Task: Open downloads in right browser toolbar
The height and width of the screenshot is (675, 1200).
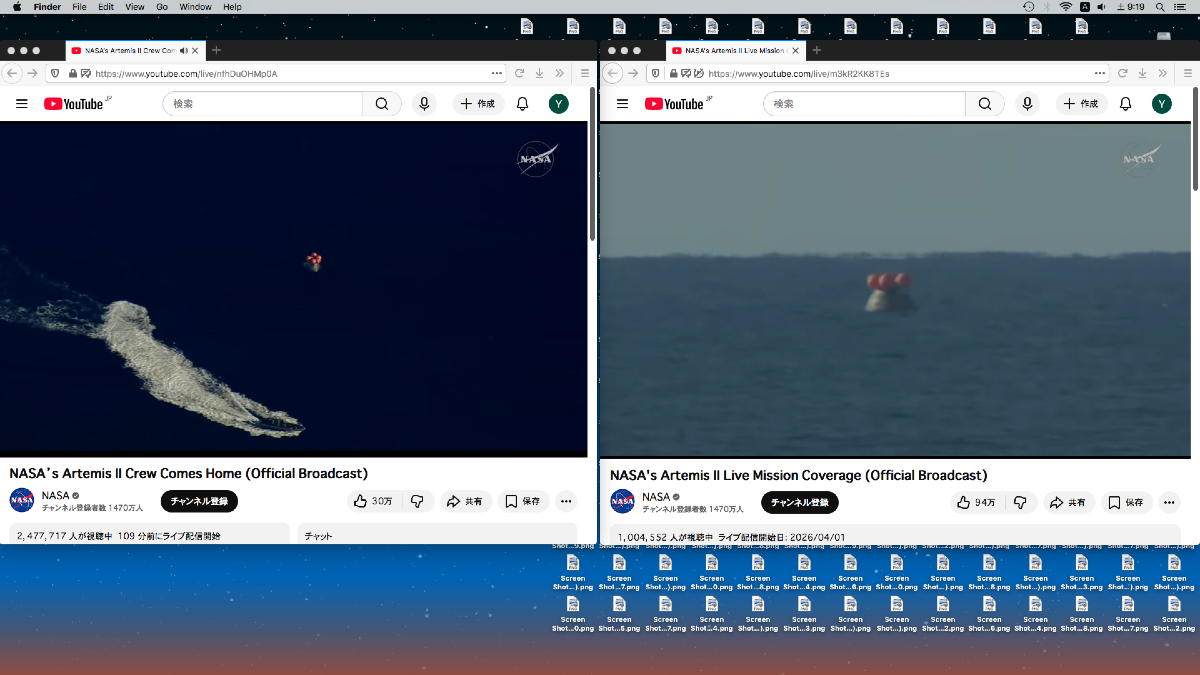Action: [x=1142, y=73]
